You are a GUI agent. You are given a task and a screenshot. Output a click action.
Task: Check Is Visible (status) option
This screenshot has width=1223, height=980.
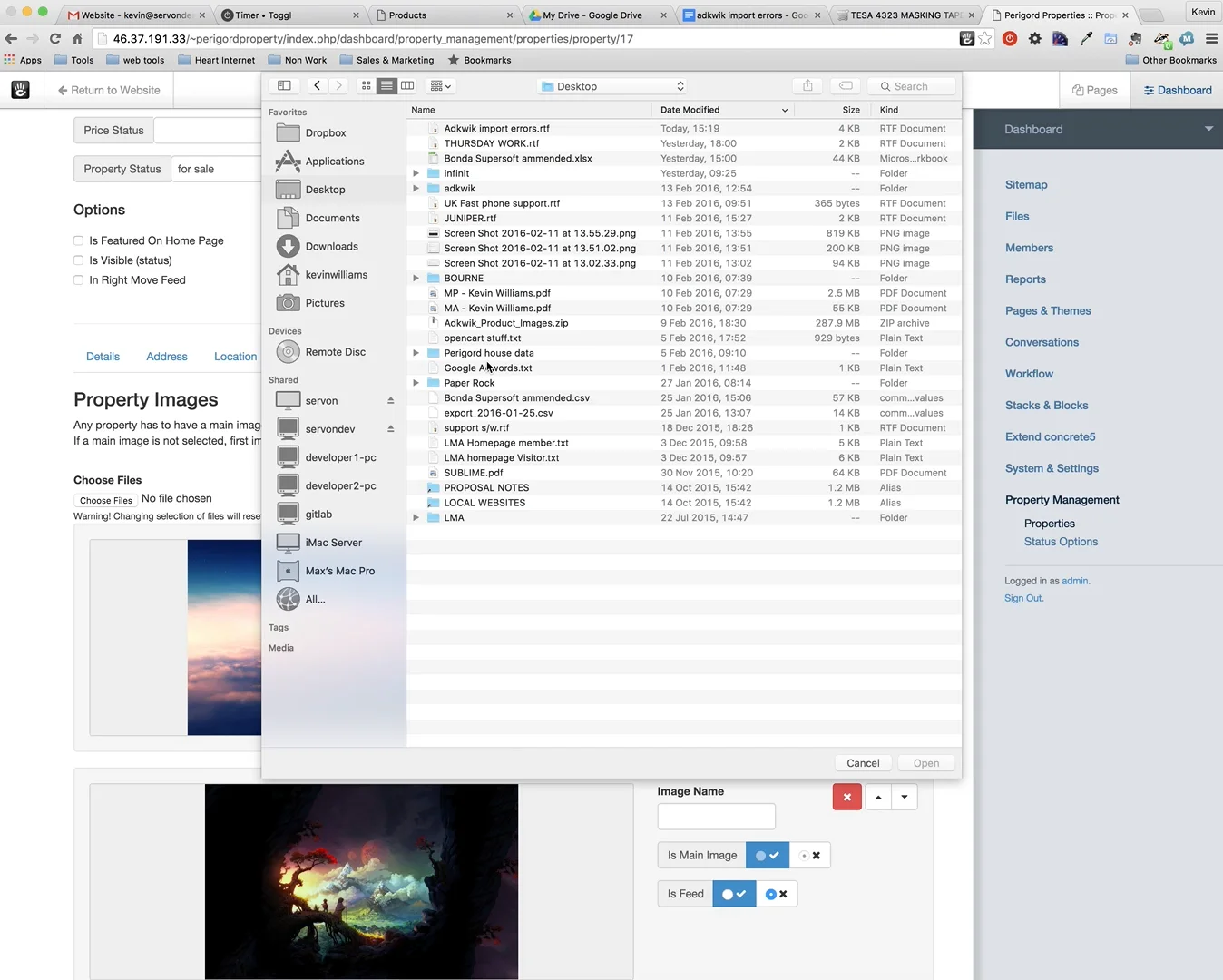(78, 260)
